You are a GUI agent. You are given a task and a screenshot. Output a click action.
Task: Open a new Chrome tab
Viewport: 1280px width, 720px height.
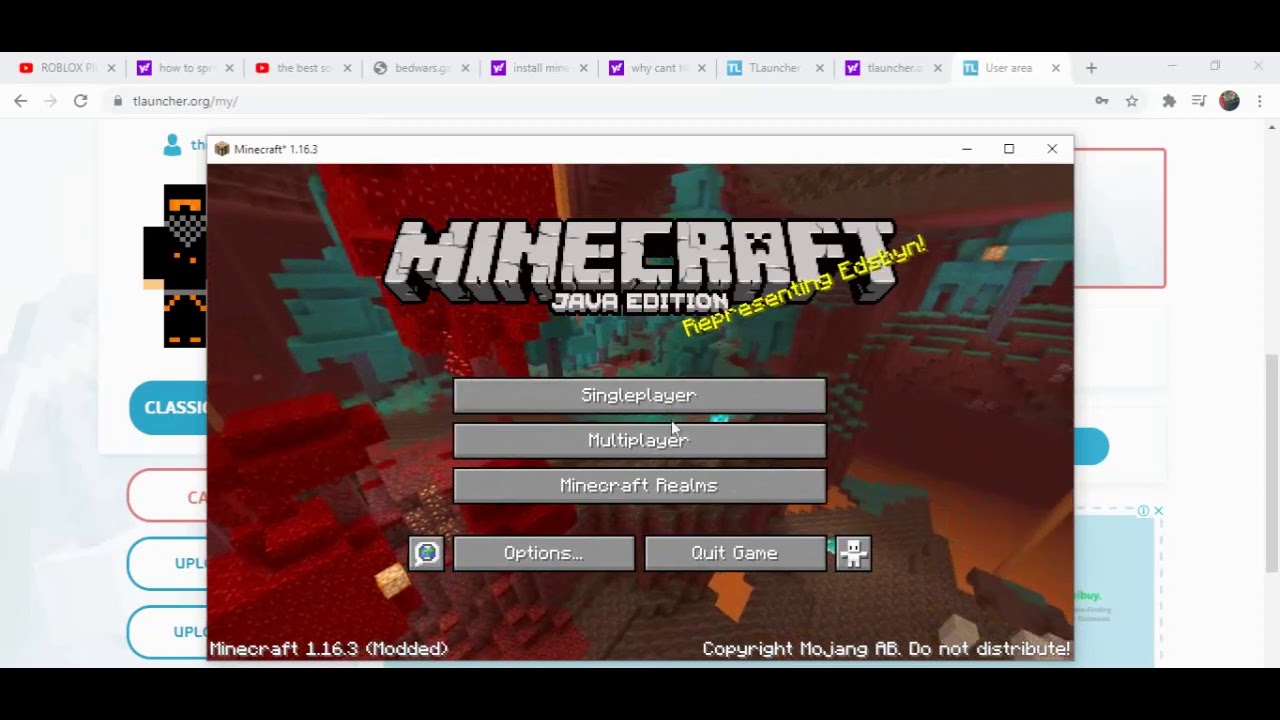point(1091,68)
